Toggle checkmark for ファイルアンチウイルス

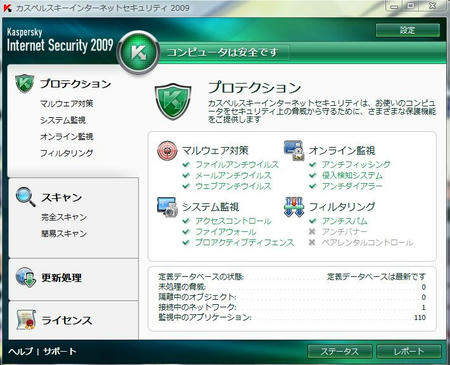click(186, 165)
